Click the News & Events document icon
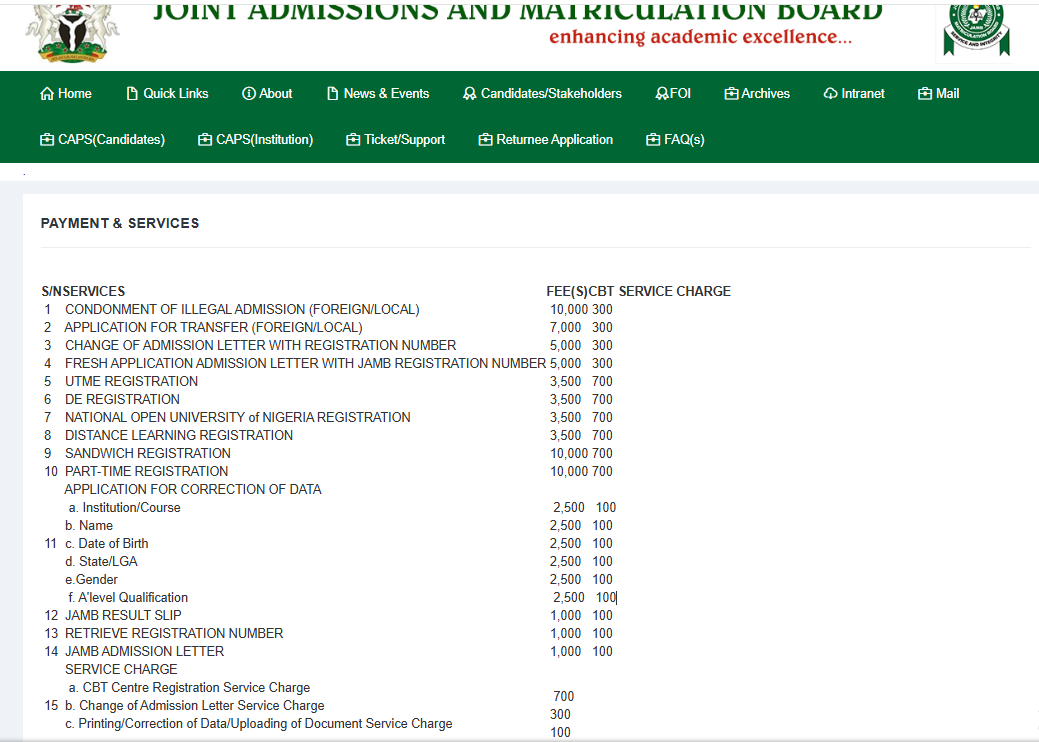 333,94
